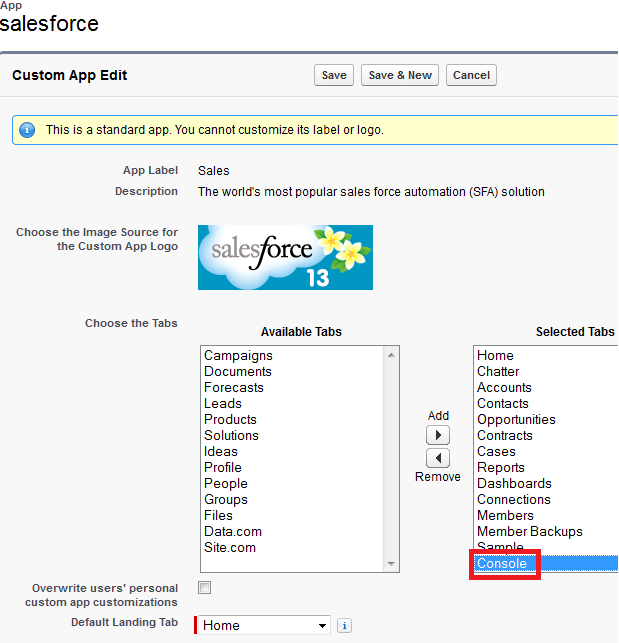This screenshot has height=643, width=619.
Task: Click the Save & New button
Action: (x=400, y=75)
